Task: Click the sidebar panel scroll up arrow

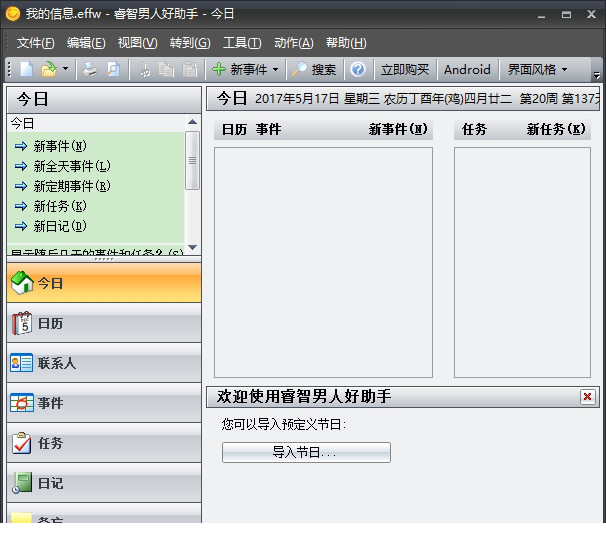Action: 192,123
